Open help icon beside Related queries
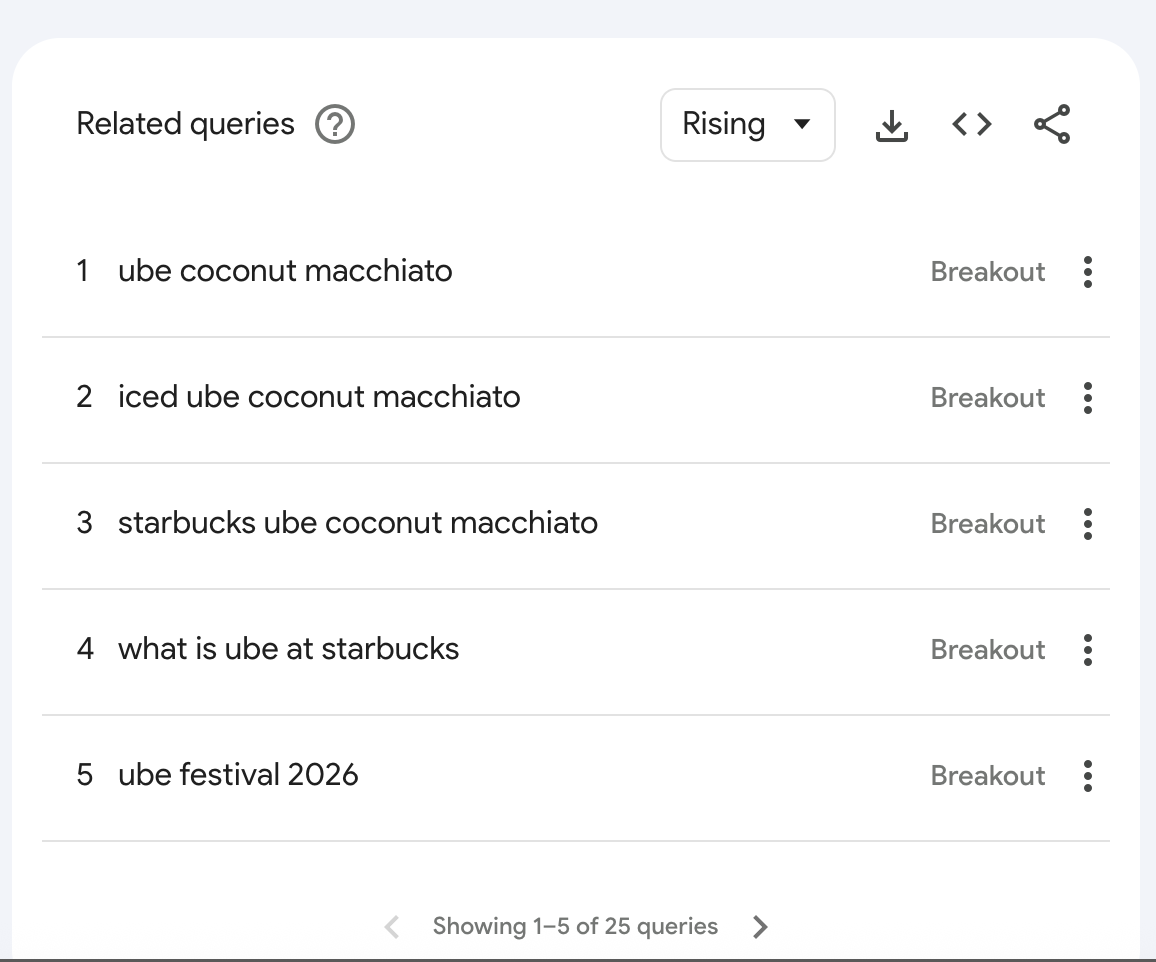 [x=335, y=125]
